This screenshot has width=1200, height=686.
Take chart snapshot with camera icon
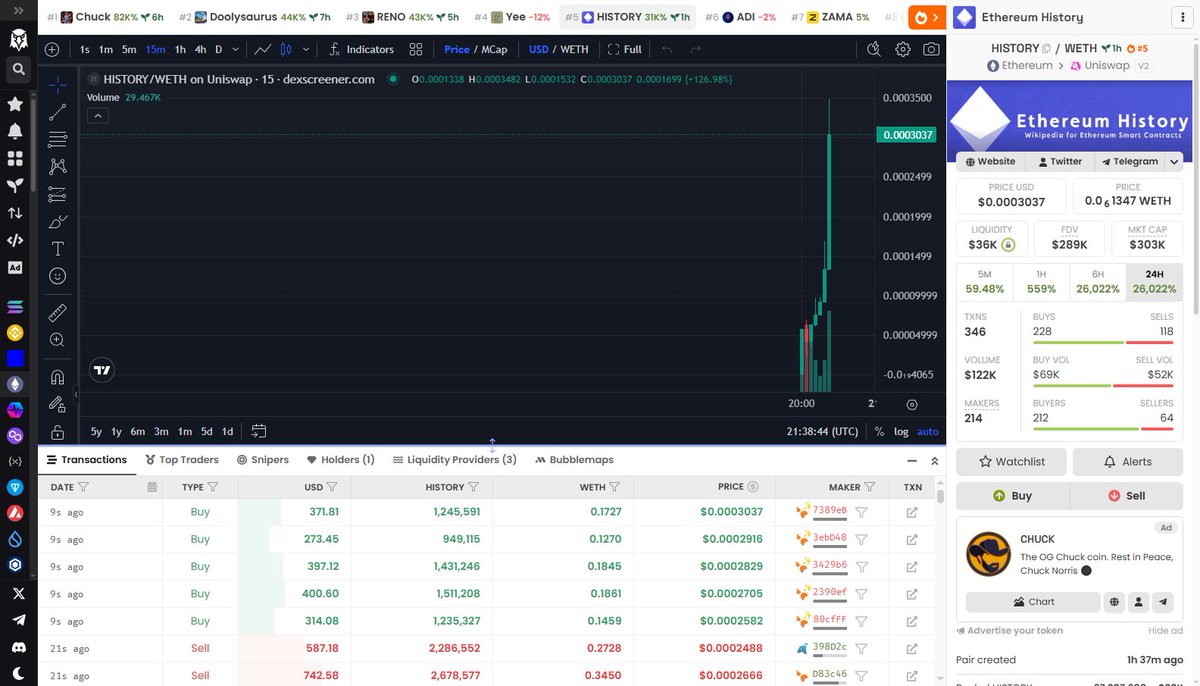(931, 49)
